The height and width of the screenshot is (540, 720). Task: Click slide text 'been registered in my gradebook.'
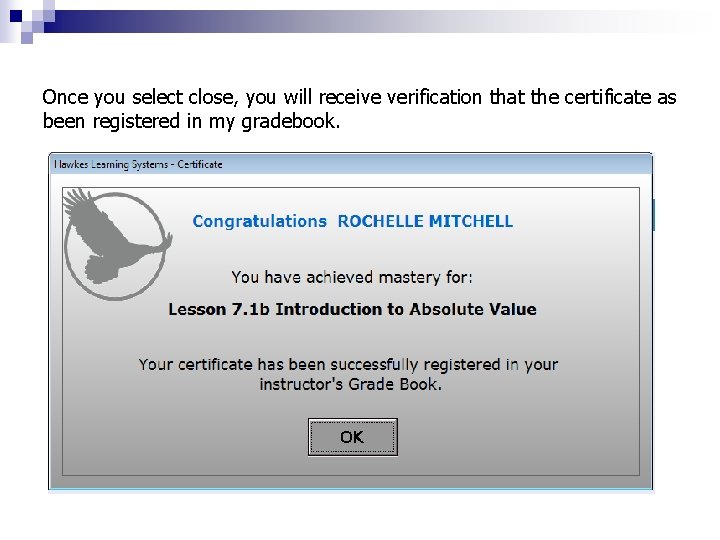click(191, 122)
